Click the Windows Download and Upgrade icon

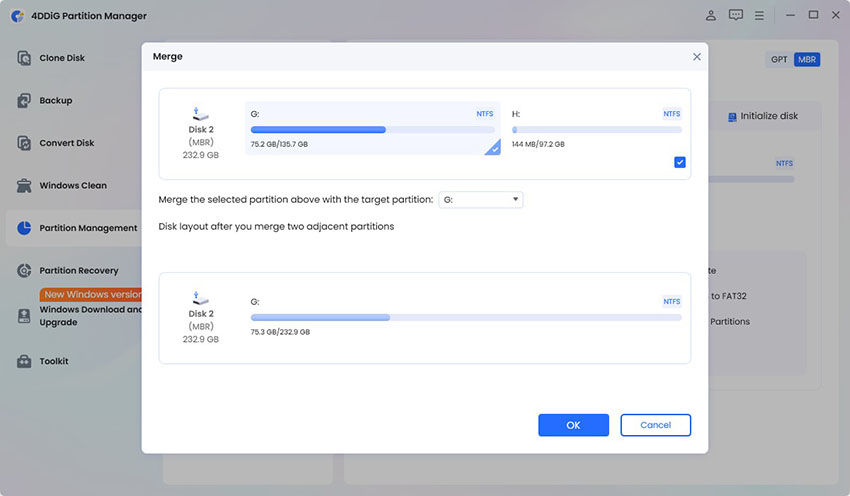point(24,315)
